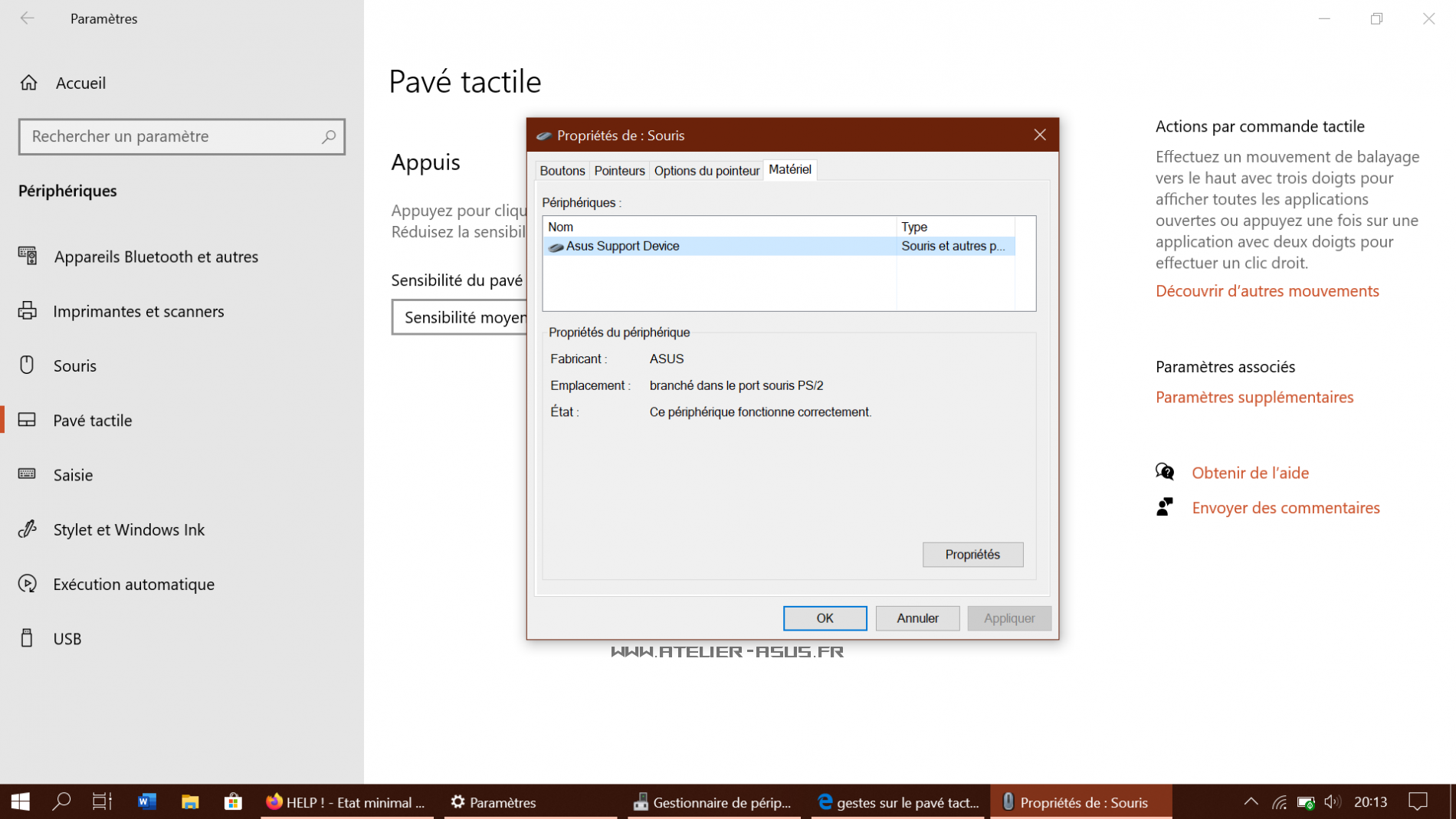Image resolution: width=1456 pixels, height=819 pixels.
Task: Show hidden system tray icons
Action: [x=1251, y=801]
